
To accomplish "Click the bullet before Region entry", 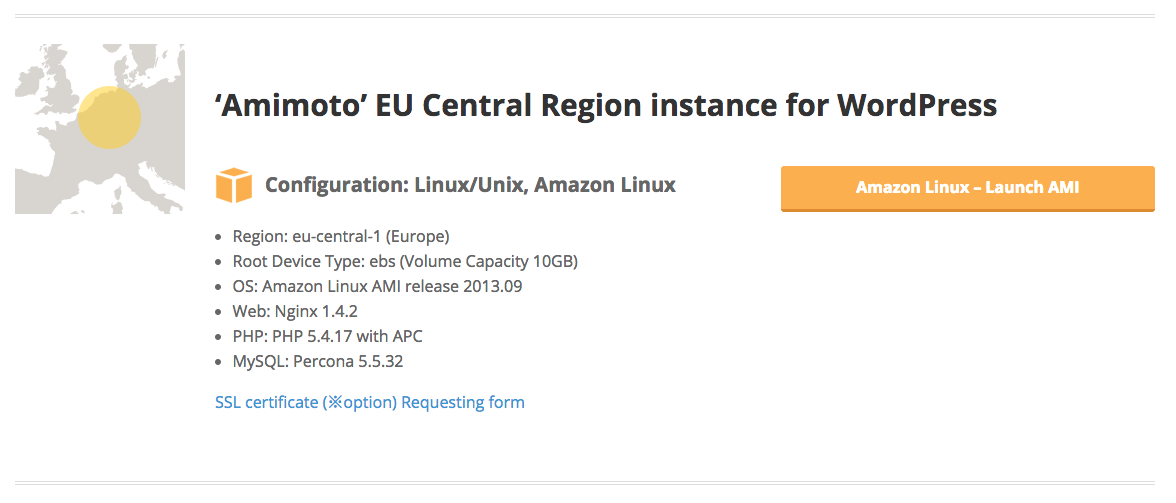I will tap(218, 238).
